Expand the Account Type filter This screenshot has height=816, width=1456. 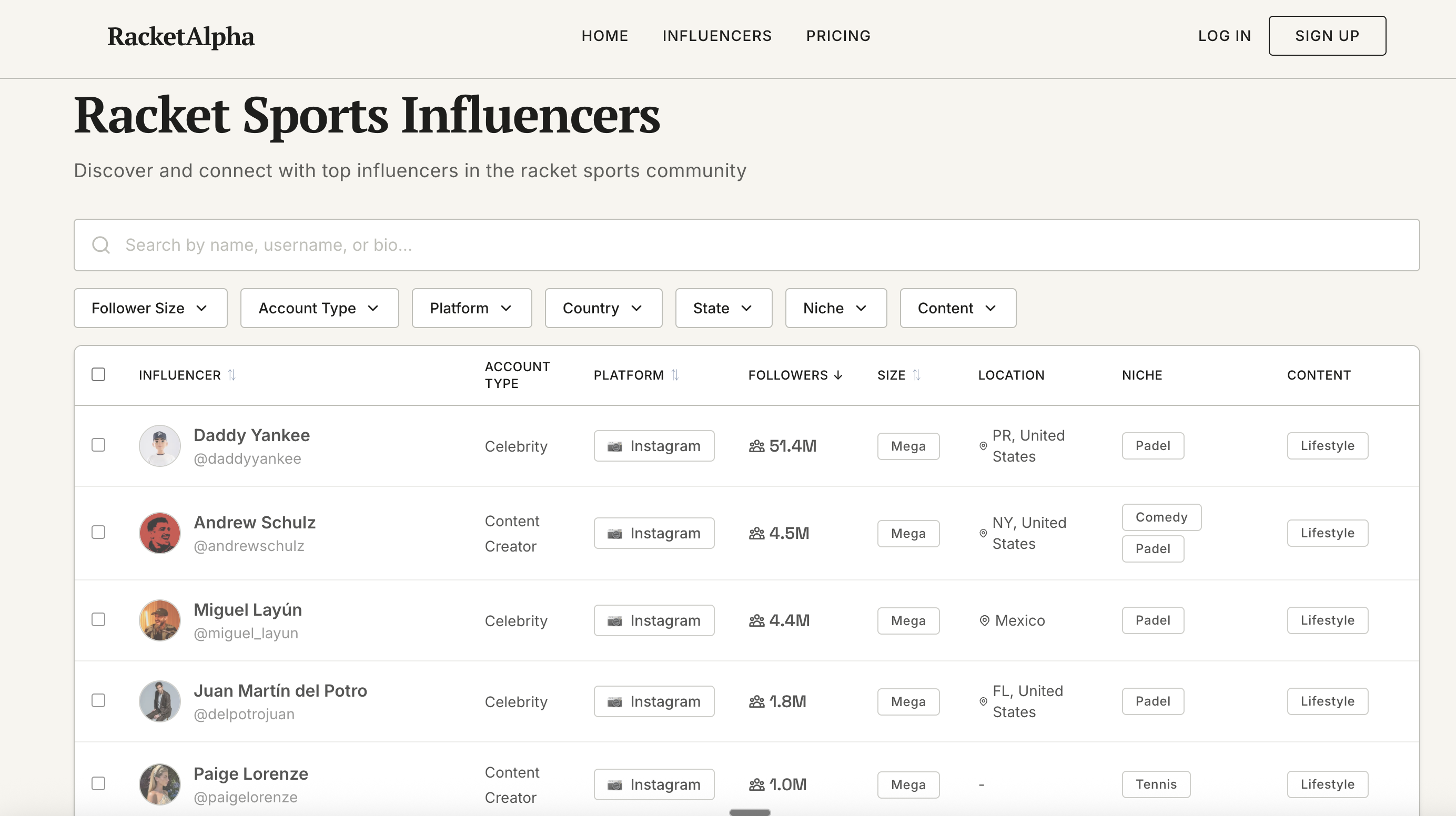tap(319, 308)
